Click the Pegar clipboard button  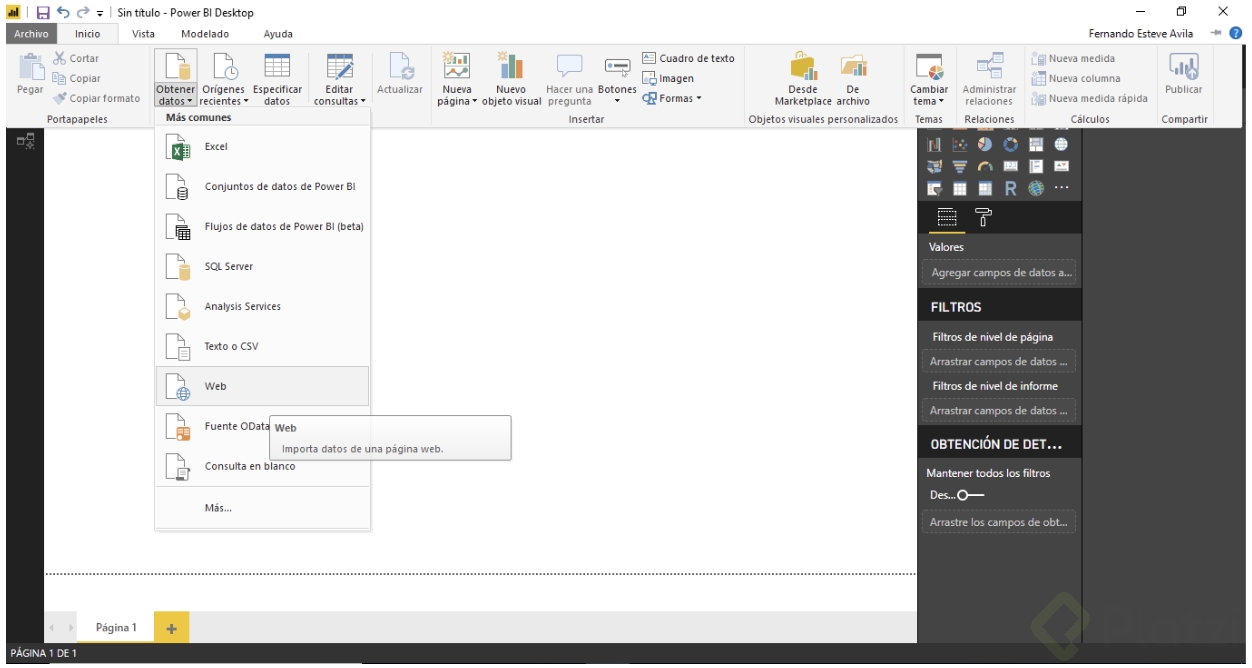pos(31,74)
